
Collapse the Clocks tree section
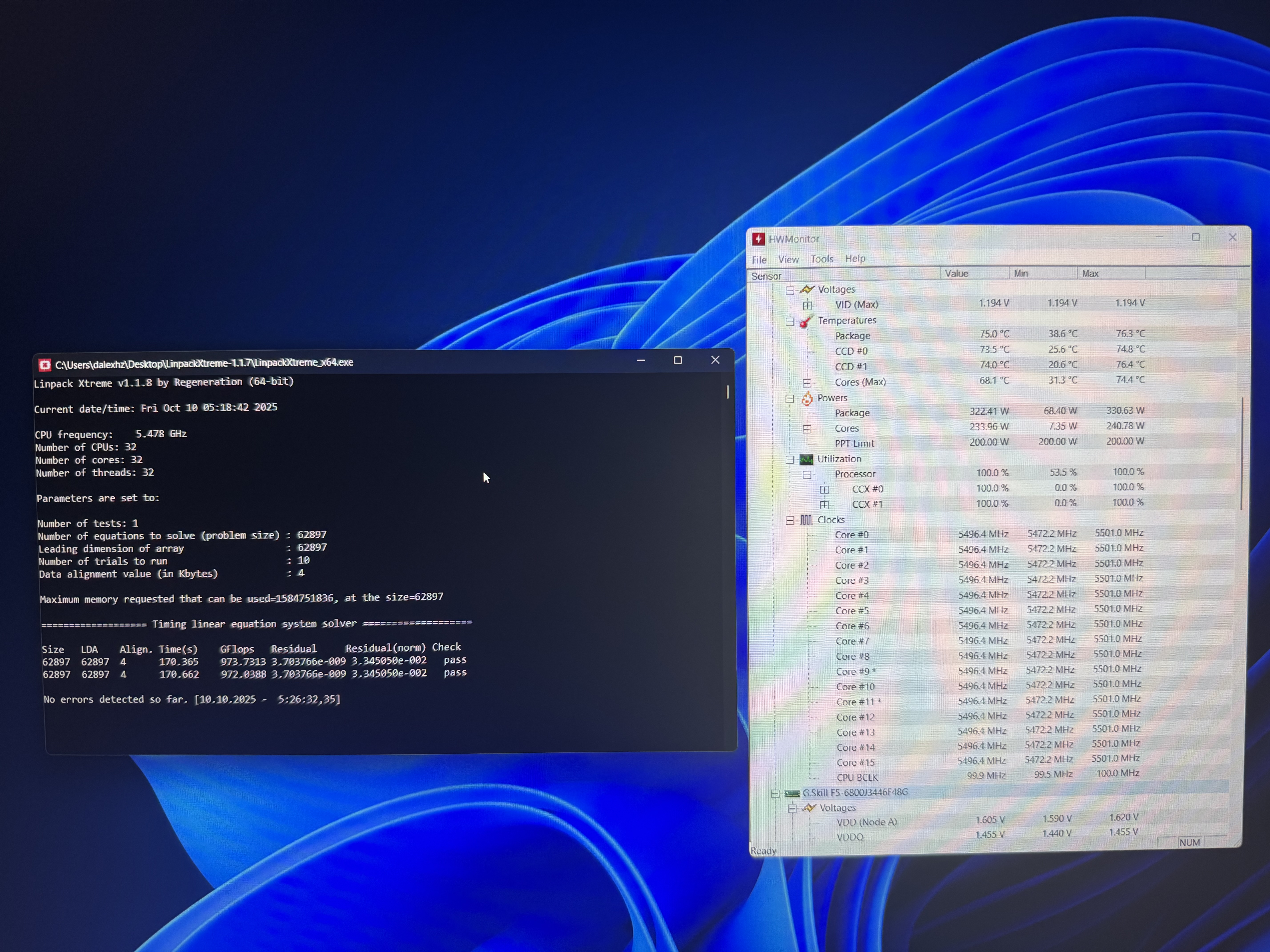click(x=790, y=520)
